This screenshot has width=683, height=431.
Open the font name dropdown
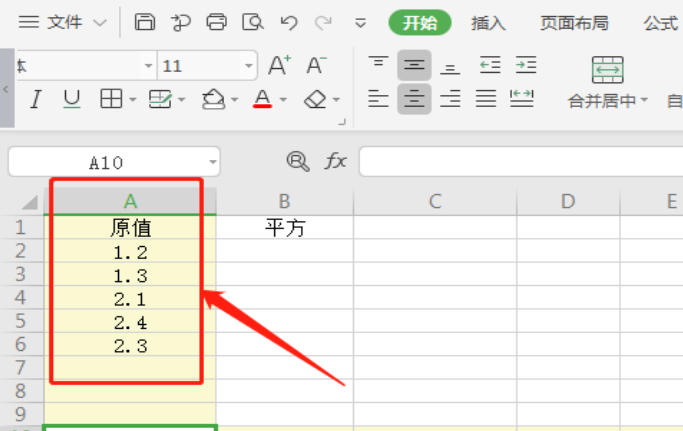[149, 66]
